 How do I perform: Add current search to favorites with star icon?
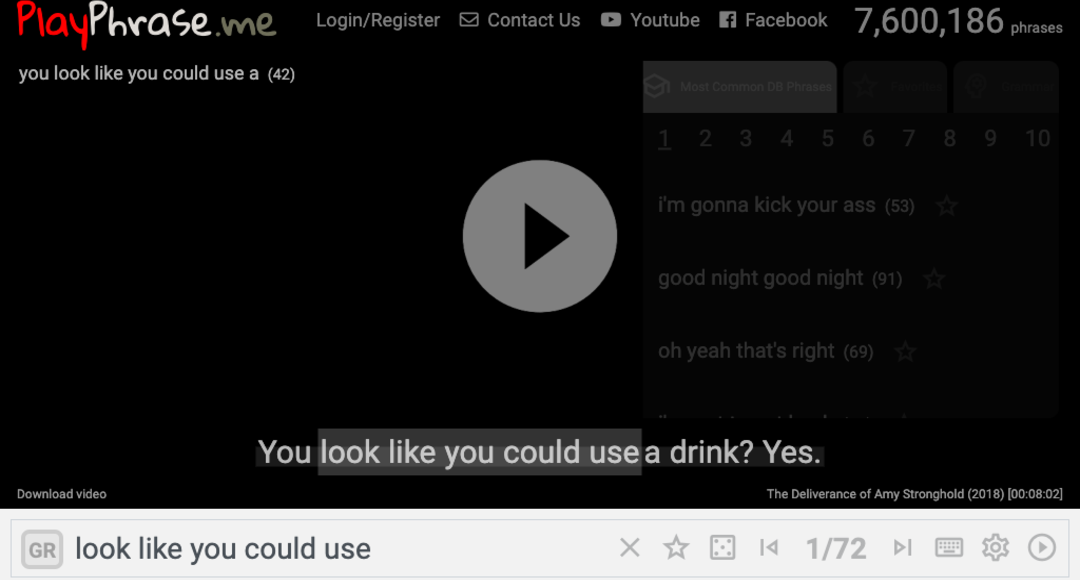point(676,547)
